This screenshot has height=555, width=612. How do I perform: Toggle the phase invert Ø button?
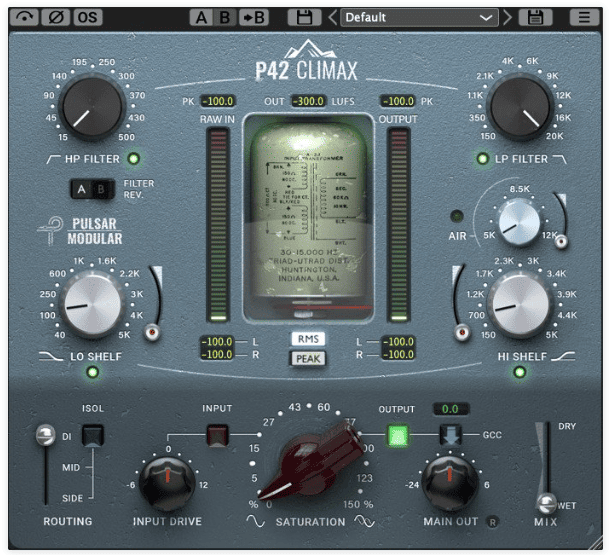pos(55,17)
